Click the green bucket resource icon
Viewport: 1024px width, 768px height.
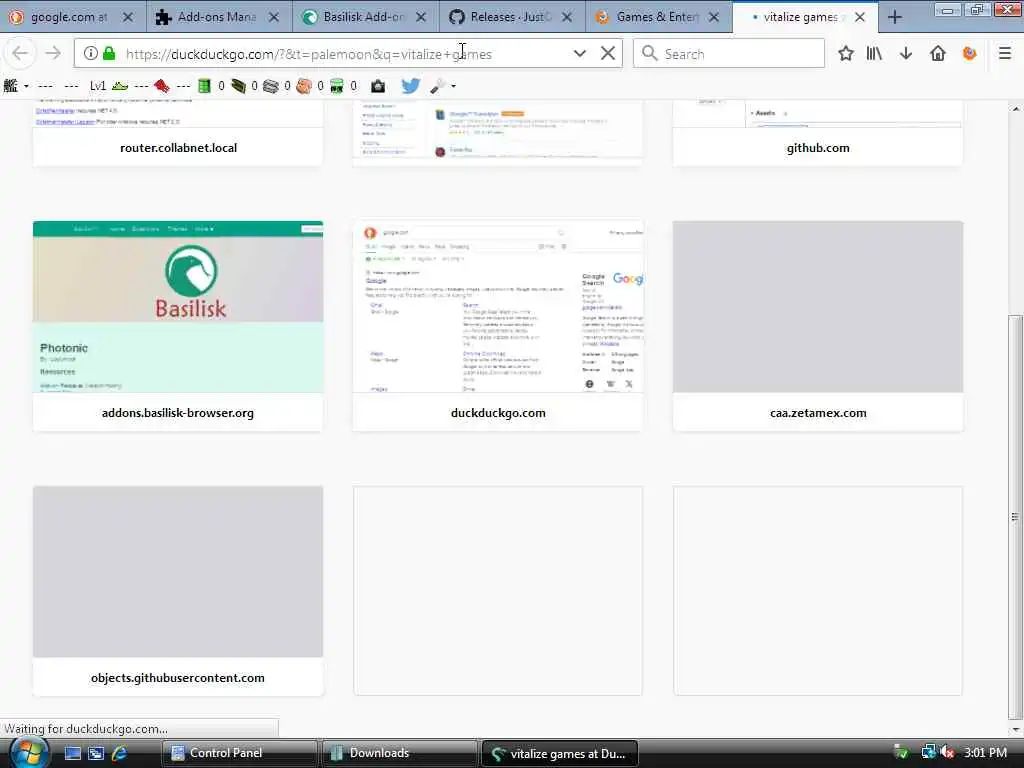(337, 86)
